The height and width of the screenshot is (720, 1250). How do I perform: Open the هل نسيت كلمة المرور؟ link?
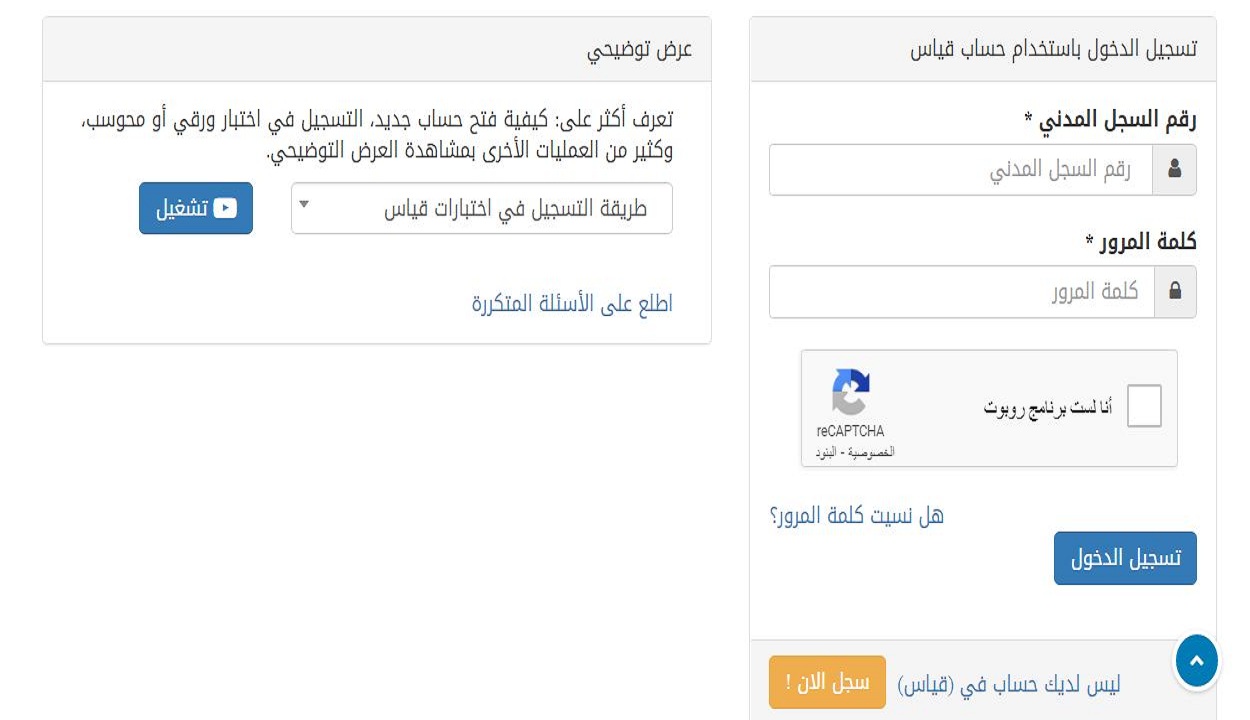tap(857, 516)
